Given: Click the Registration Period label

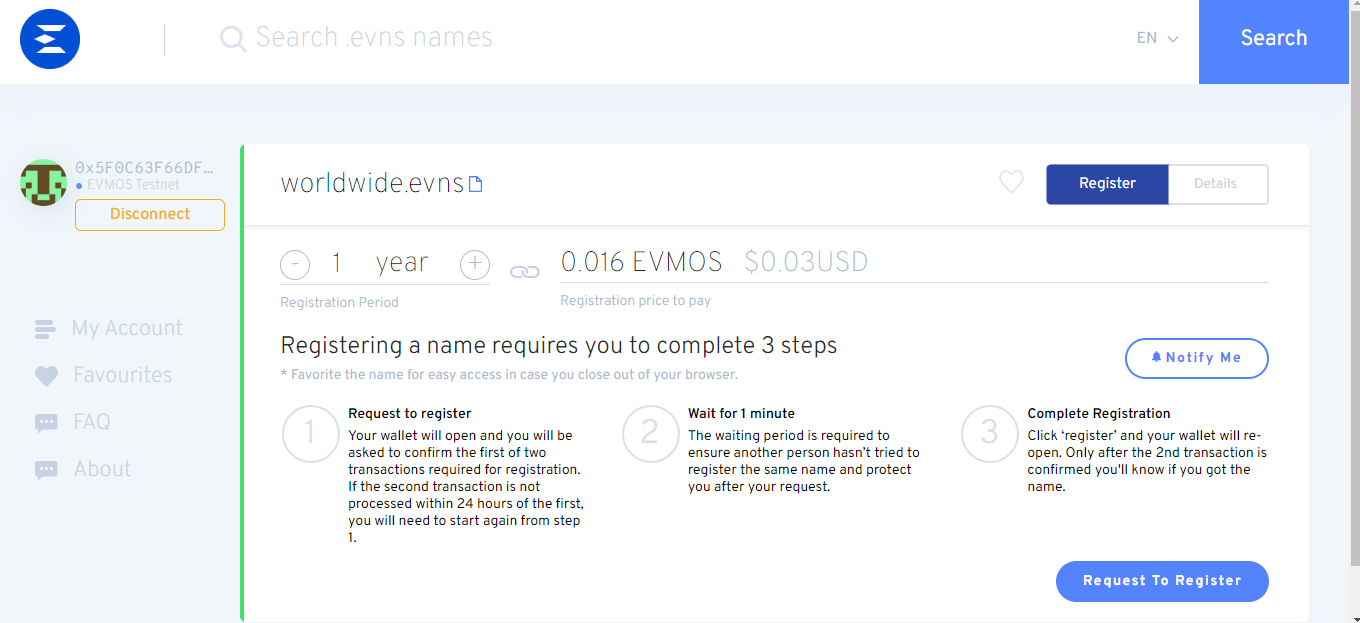Looking at the screenshot, I should (x=340, y=302).
